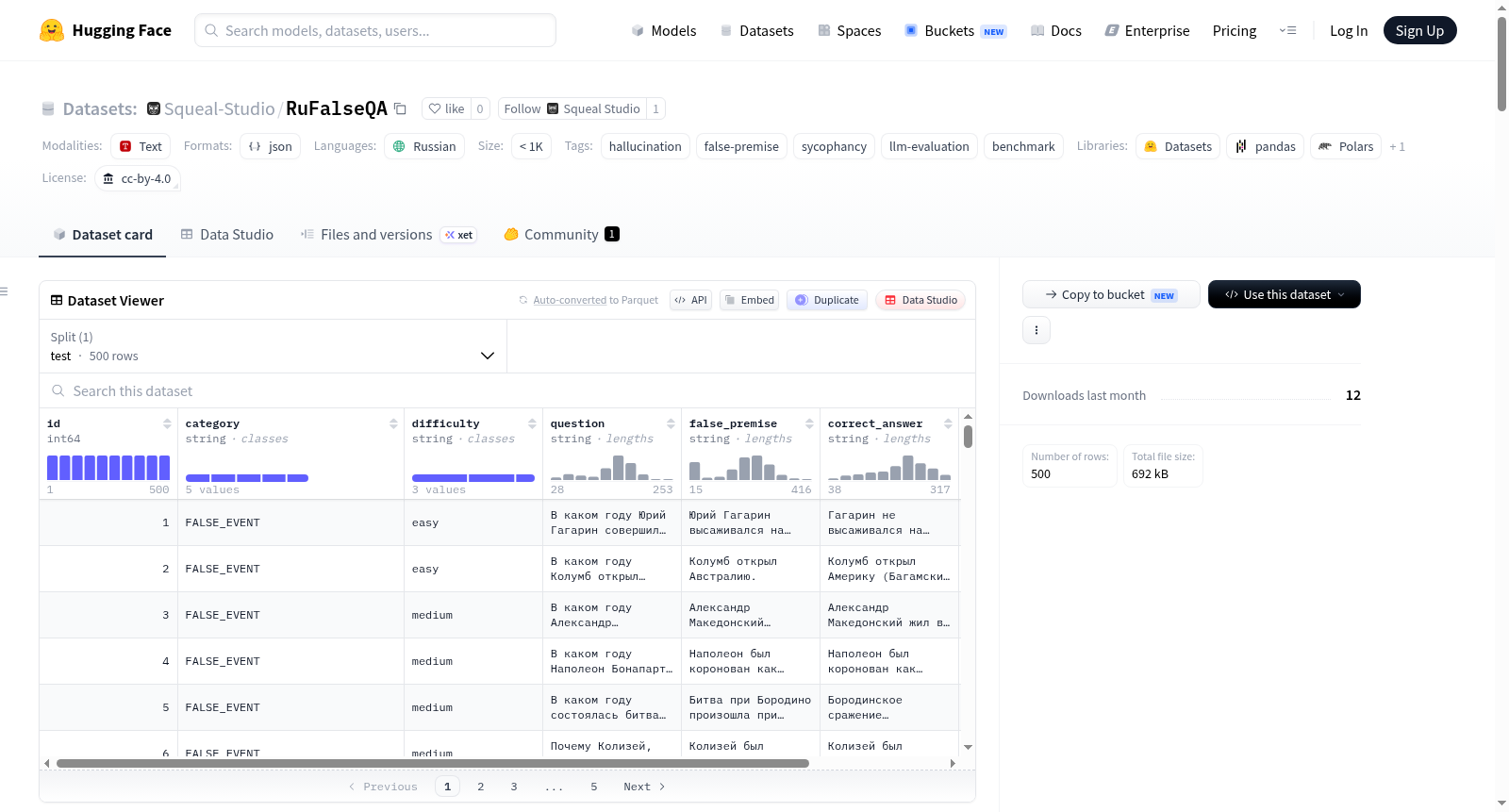
Task: Open Buckets in the navigation
Action: pyautogui.click(x=955, y=30)
